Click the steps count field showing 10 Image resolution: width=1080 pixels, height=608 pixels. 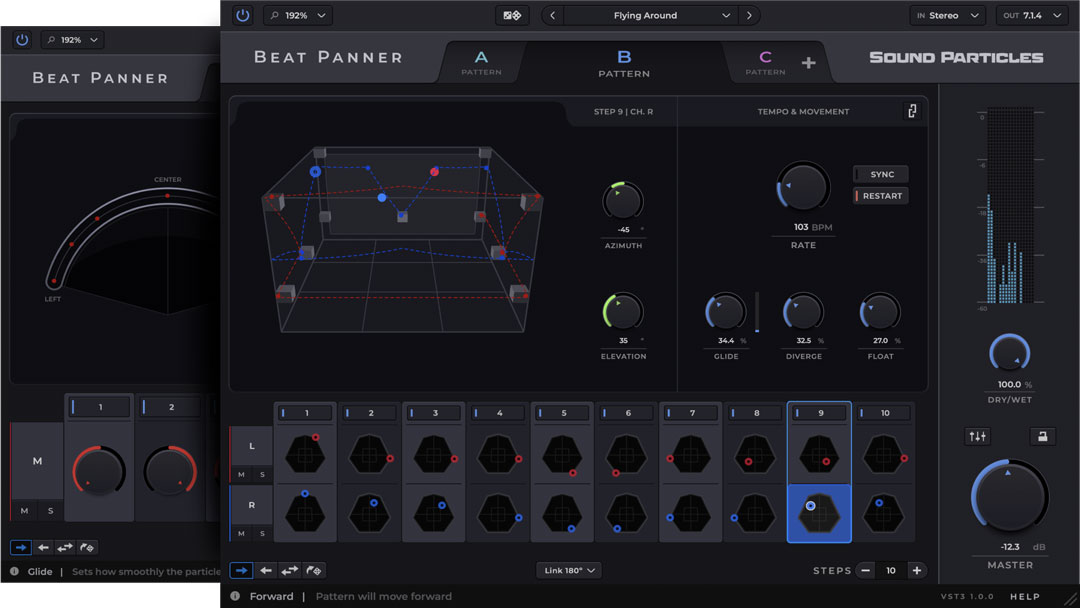891,570
